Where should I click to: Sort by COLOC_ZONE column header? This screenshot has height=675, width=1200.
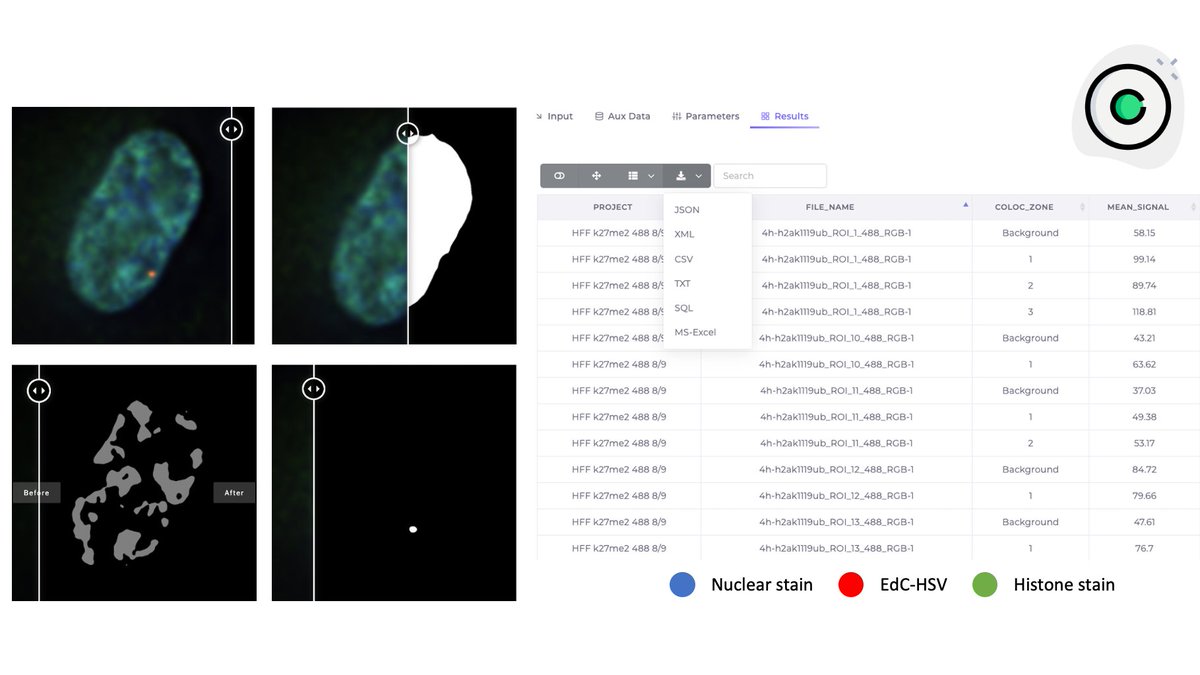[1024, 207]
